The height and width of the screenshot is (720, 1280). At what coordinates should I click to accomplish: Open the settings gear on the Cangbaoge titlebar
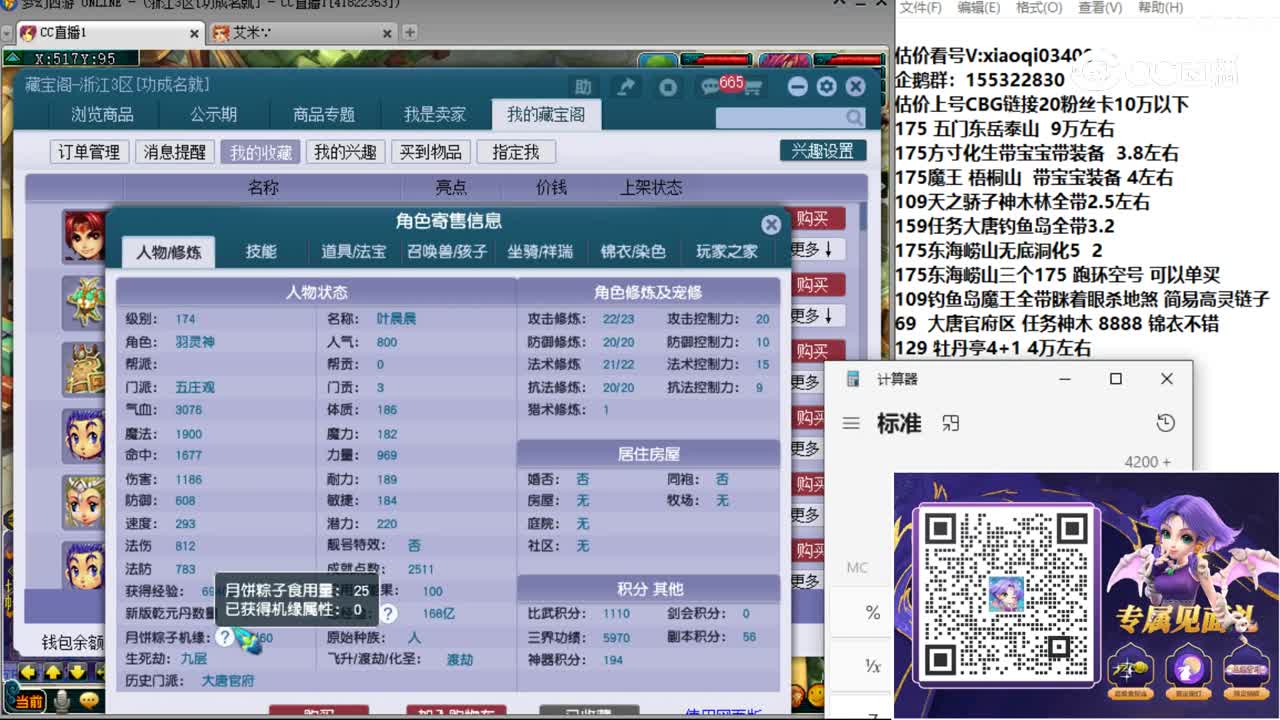[x=826, y=87]
